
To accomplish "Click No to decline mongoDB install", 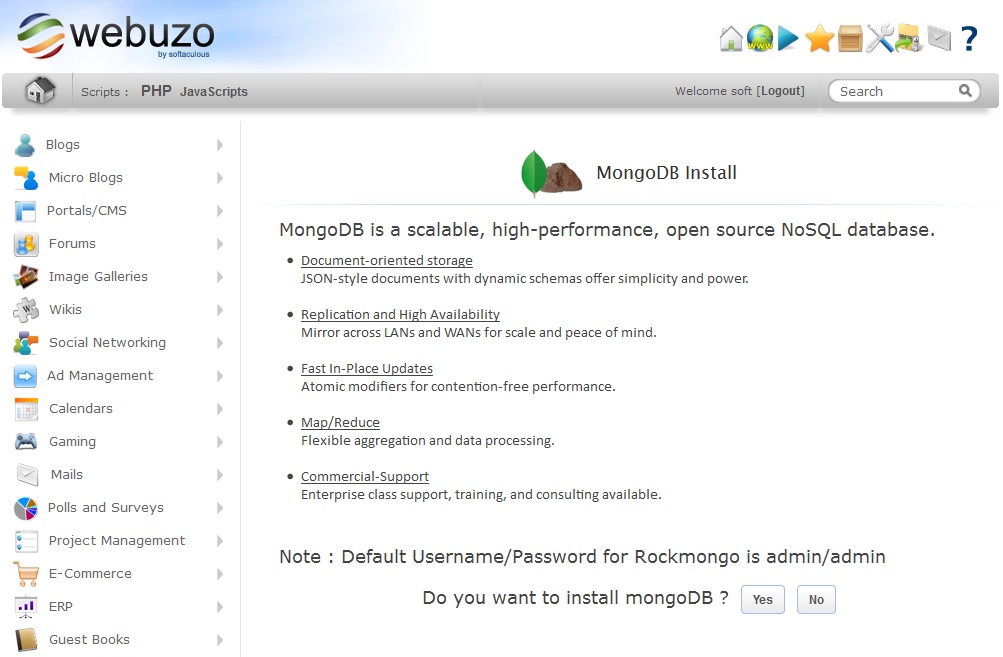I will coord(816,599).
